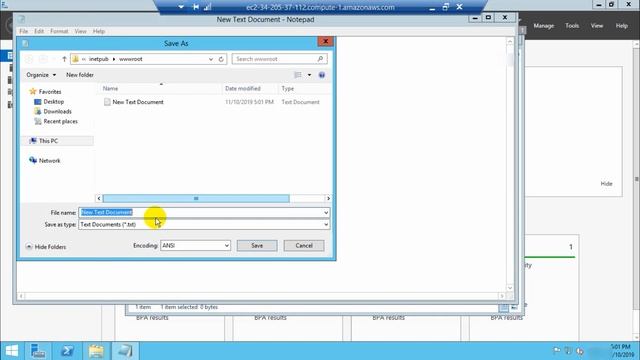This screenshot has width=640, height=360.
Task: Collapse the pane with Hide Folders
Action: 46,247
